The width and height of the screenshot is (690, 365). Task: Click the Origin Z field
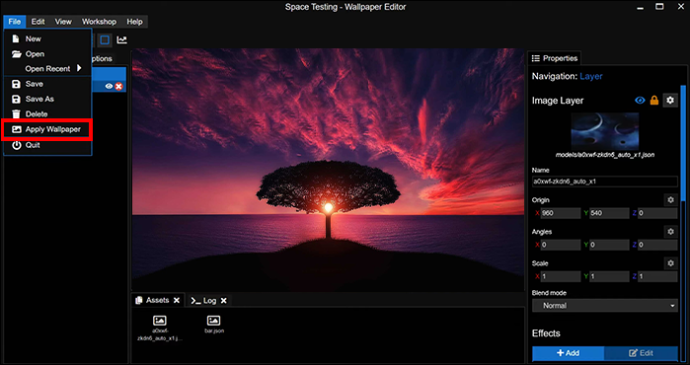click(657, 213)
